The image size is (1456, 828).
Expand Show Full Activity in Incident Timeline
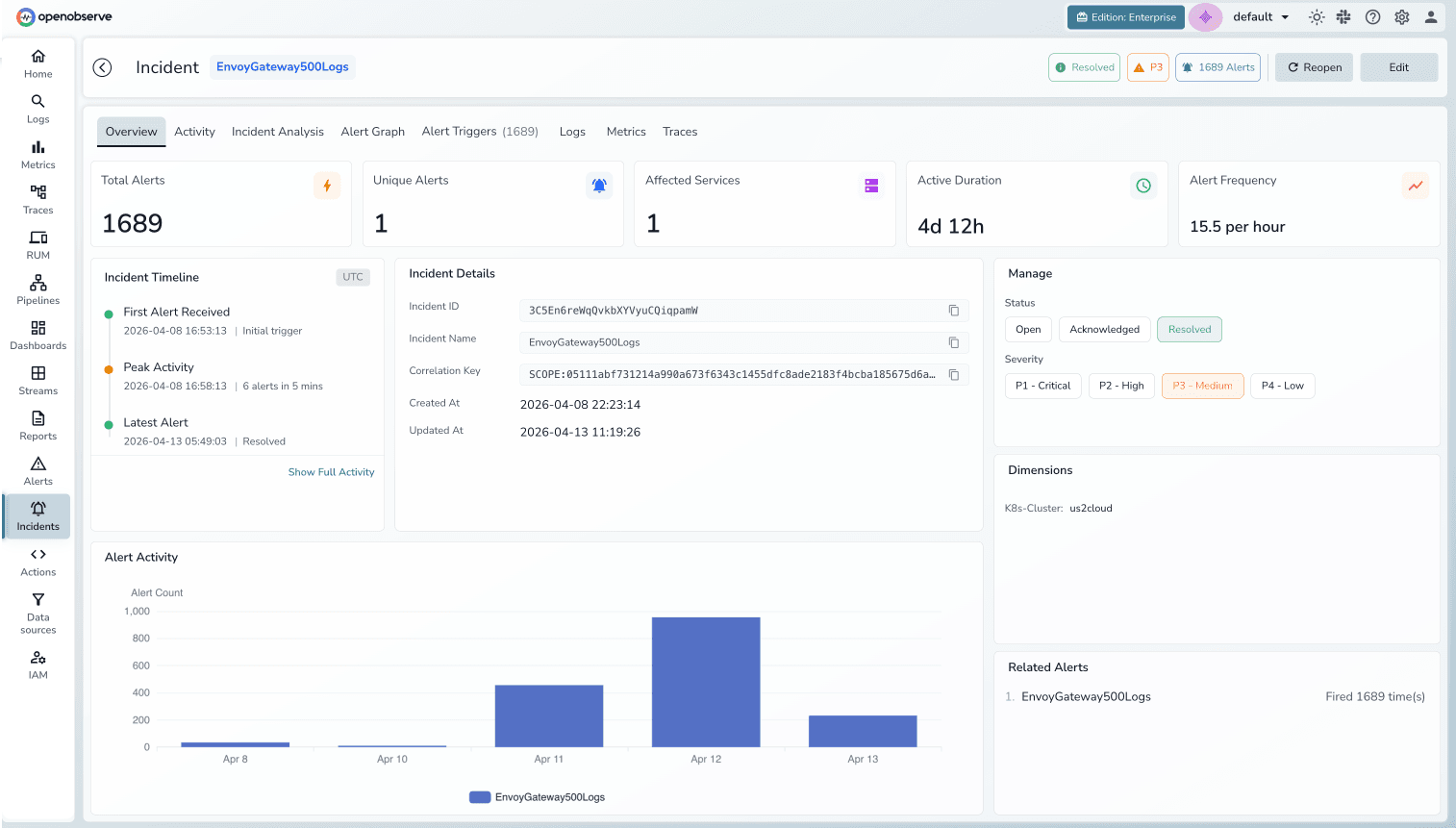(x=331, y=471)
